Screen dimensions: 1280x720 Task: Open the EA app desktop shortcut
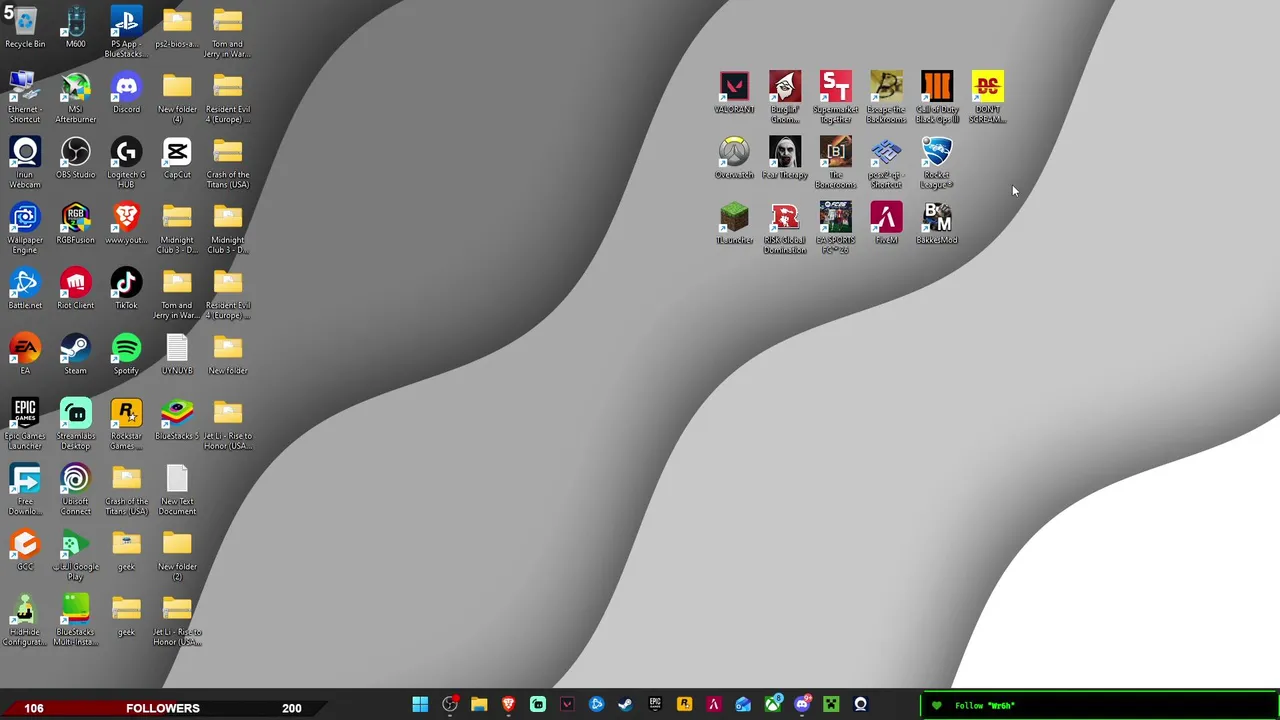point(25,355)
